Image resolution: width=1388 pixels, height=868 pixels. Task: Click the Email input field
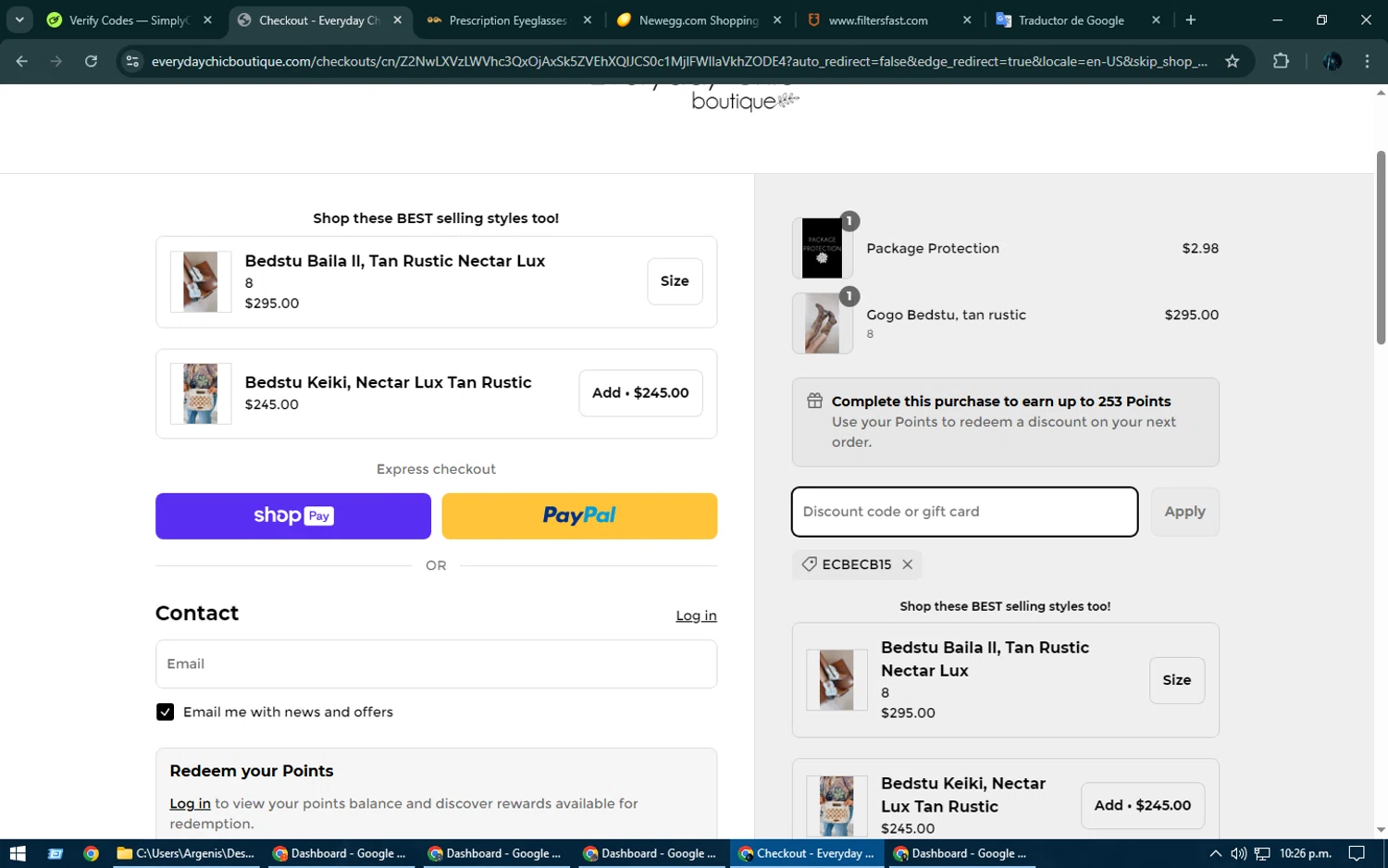pos(436,664)
